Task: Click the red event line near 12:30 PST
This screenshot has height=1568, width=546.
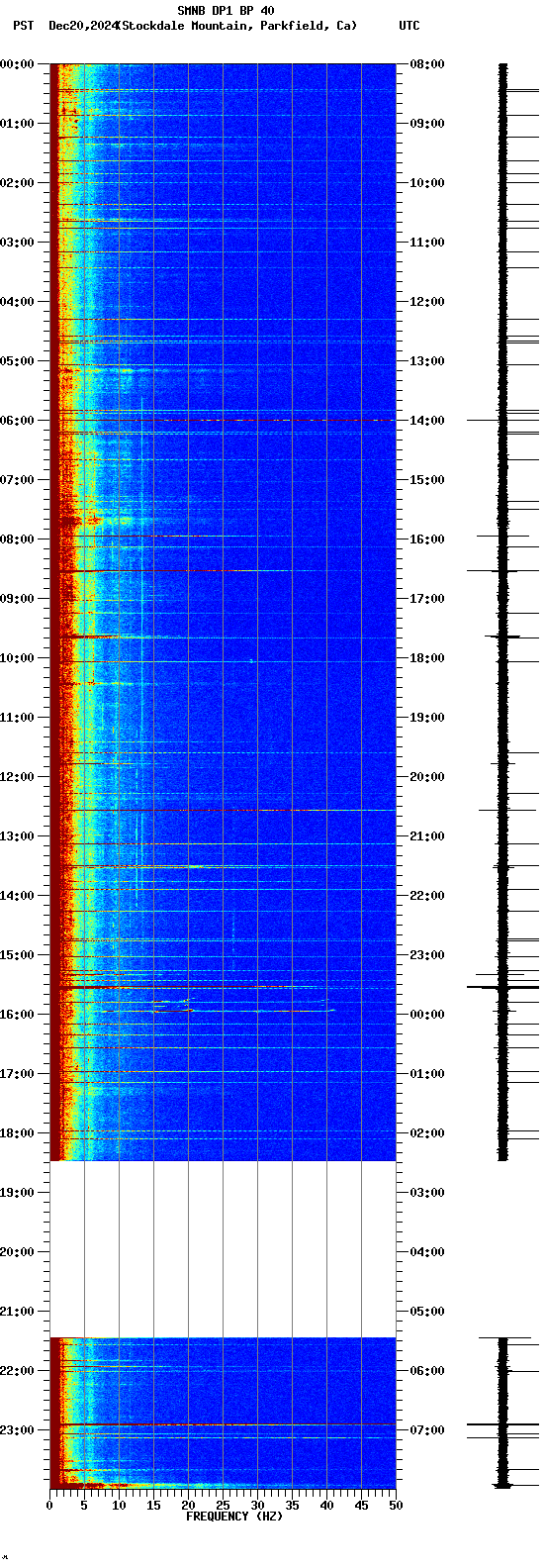Action: [x=223, y=810]
